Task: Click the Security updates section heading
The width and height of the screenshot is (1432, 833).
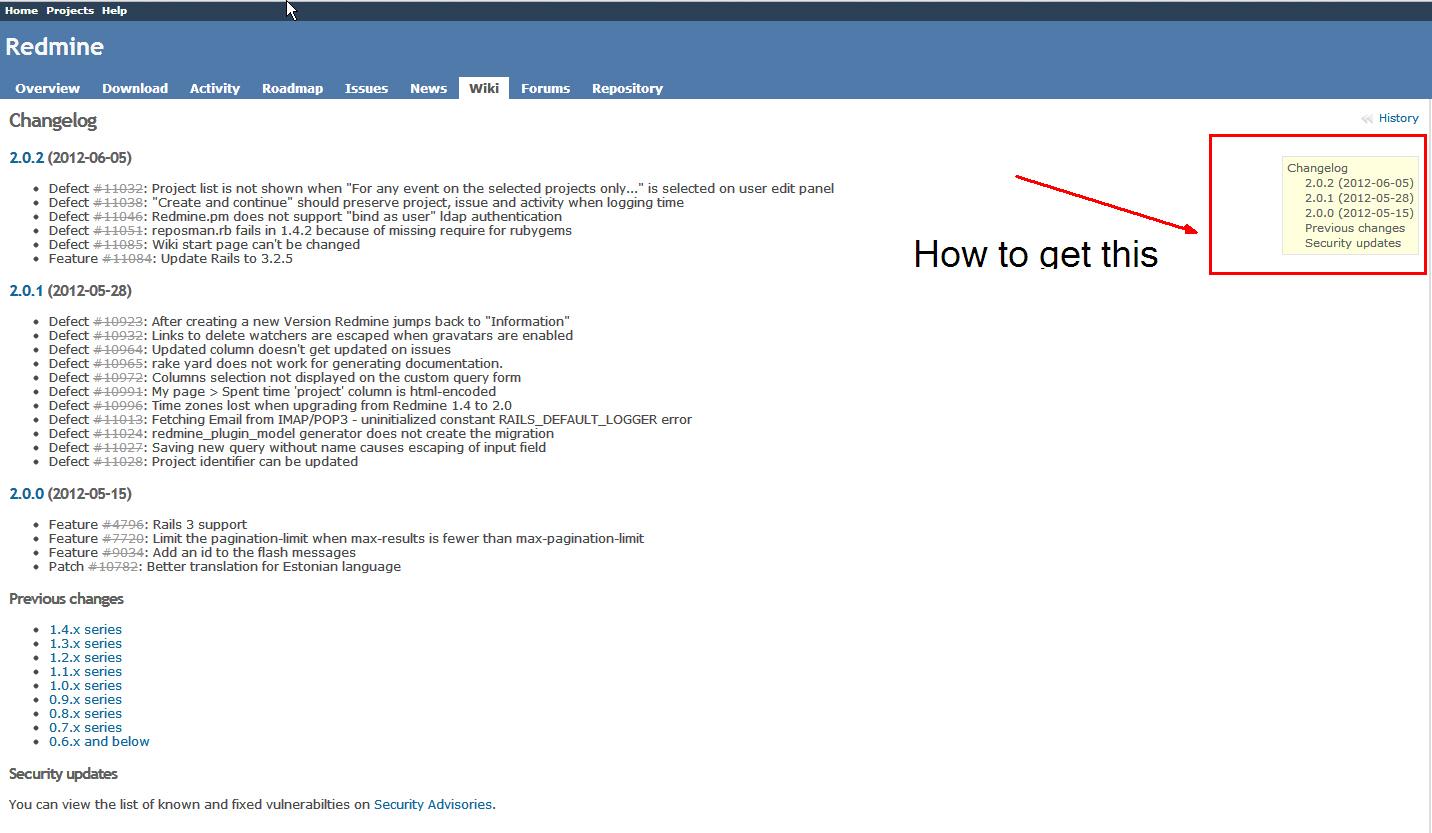Action: 63,774
